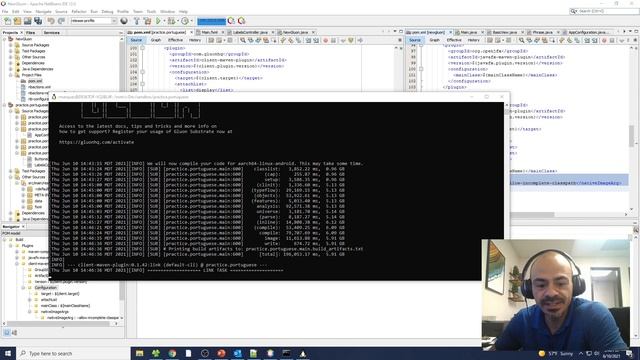640x360 pixels.
Task: Click the Profile Project clock icon
Action: [185, 21]
